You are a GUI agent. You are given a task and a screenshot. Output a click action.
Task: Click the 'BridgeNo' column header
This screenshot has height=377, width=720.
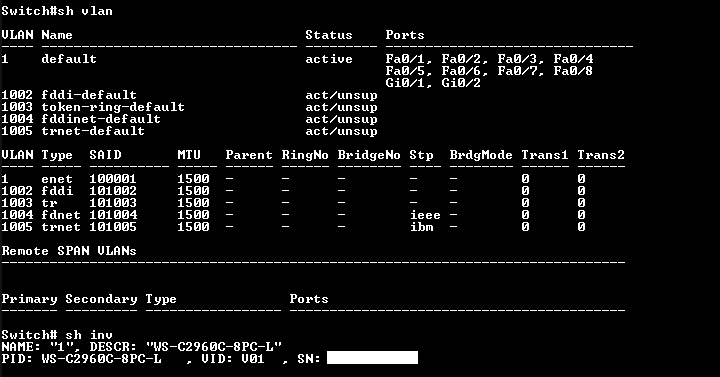[x=369, y=155]
